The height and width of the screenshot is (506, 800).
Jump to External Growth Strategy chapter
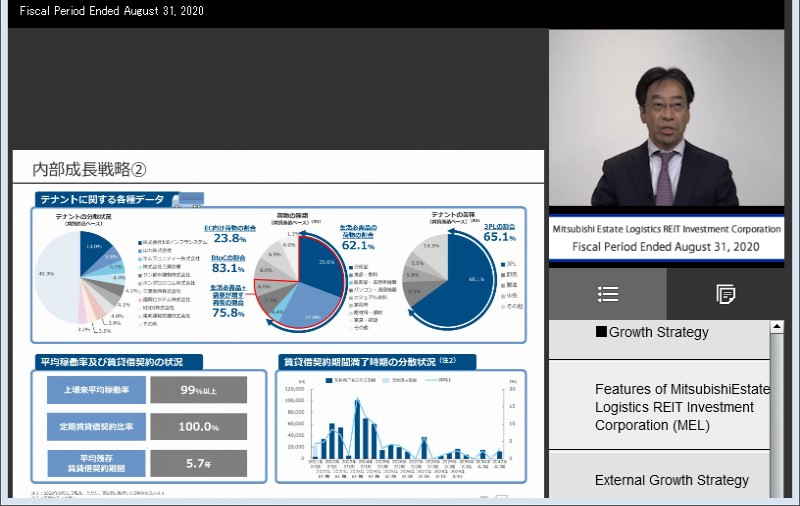point(659,475)
